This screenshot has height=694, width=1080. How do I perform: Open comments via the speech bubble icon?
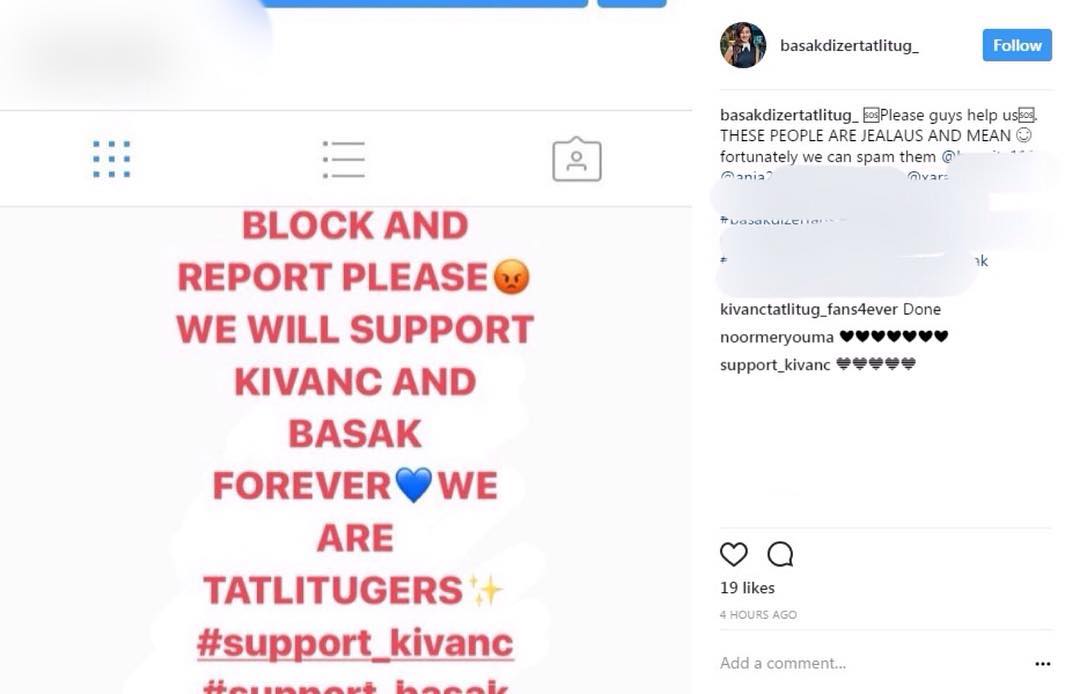click(x=780, y=554)
